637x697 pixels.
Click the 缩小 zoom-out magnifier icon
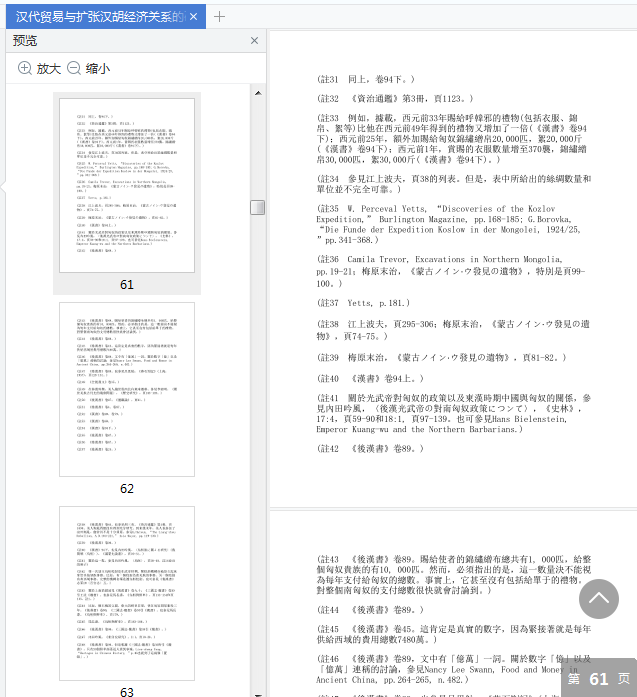tap(74, 68)
